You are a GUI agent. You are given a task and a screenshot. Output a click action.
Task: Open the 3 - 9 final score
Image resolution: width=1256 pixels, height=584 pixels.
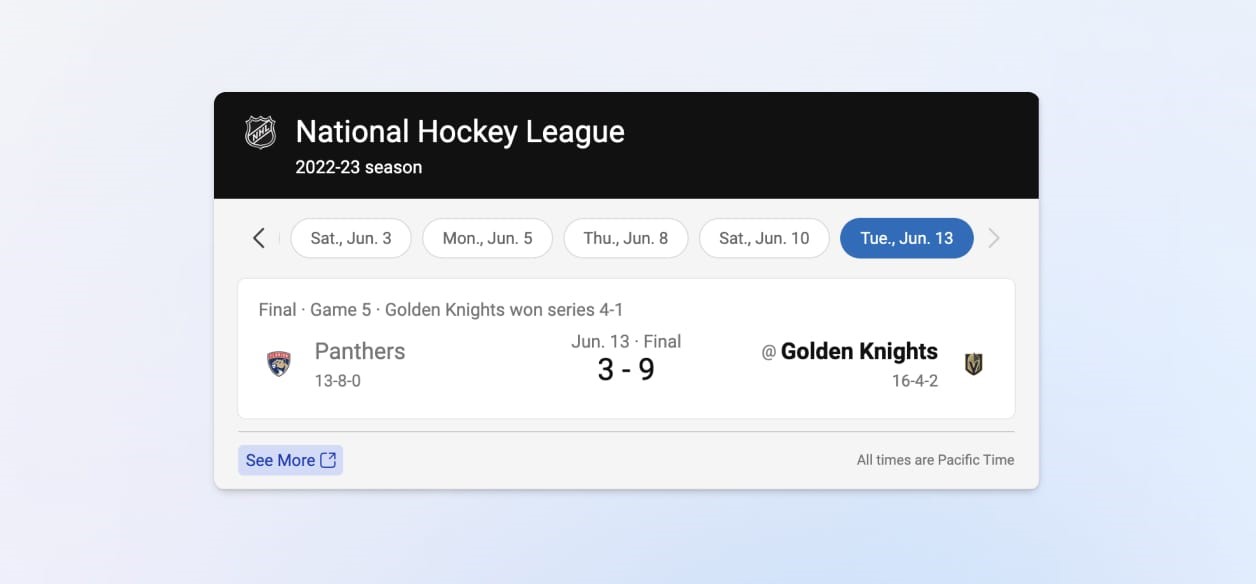(x=626, y=370)
